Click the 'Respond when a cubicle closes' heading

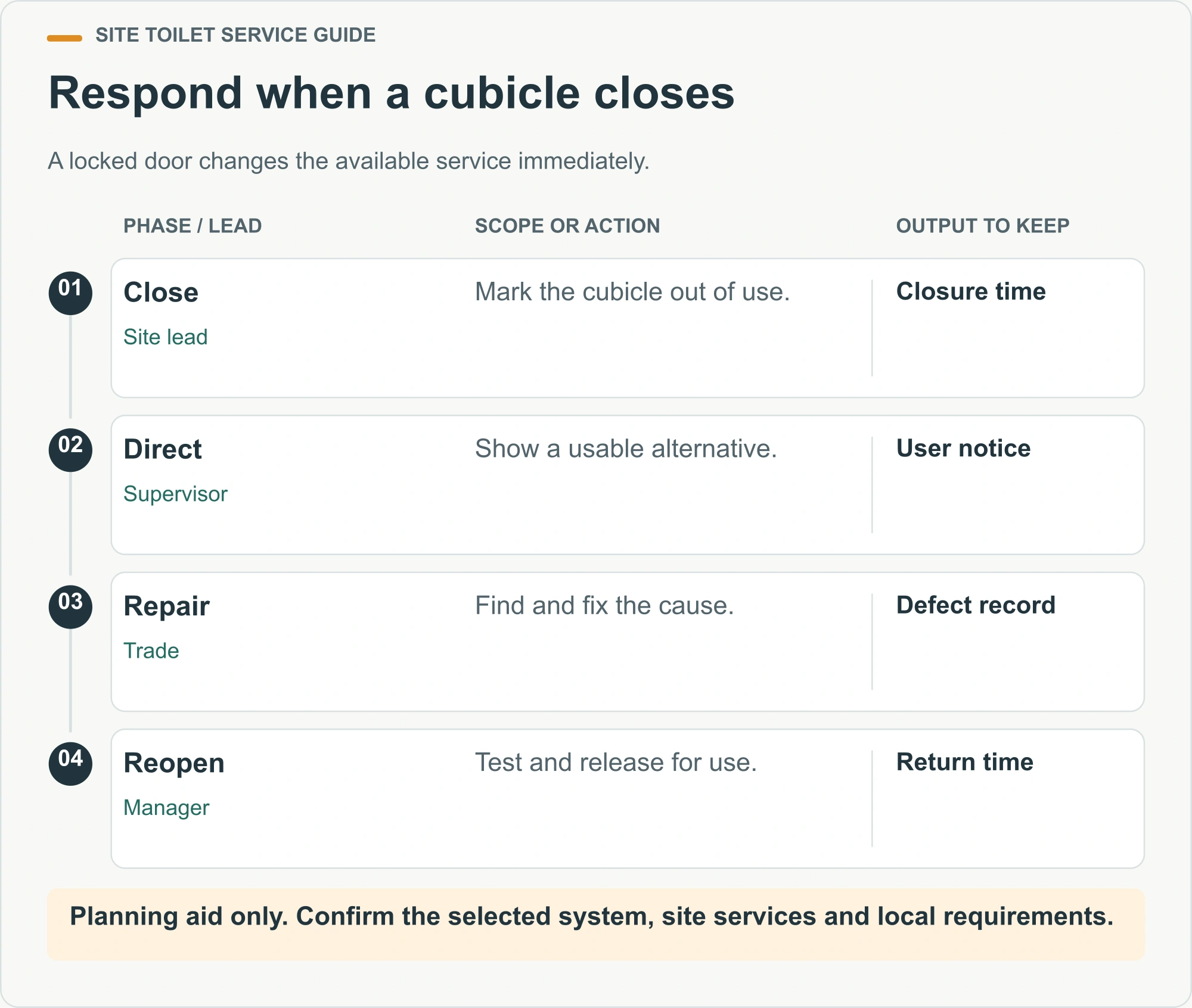[392, 94]
